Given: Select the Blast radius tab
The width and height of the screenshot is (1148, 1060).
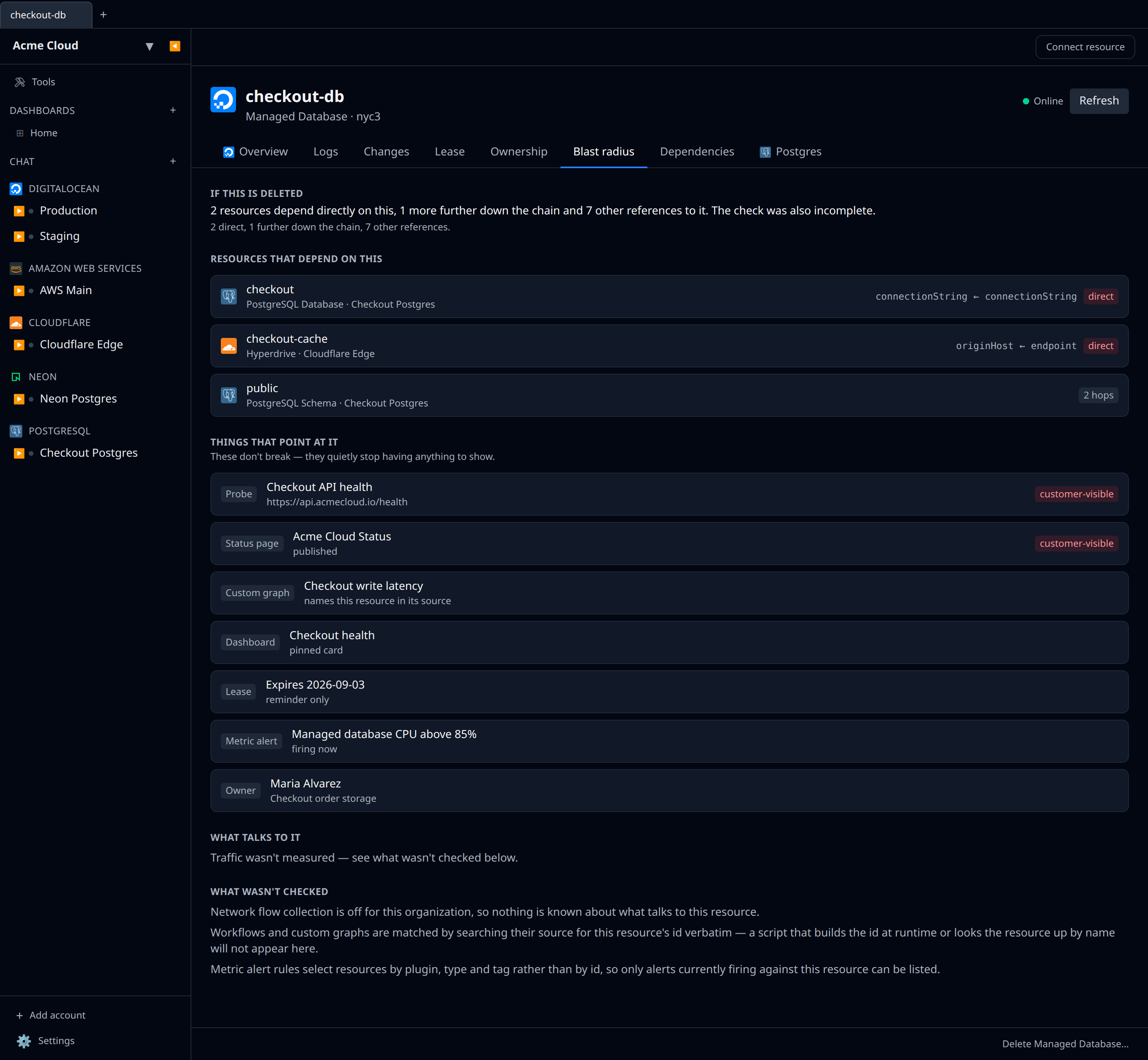Looking at the screenshot, I should point(603,152).
